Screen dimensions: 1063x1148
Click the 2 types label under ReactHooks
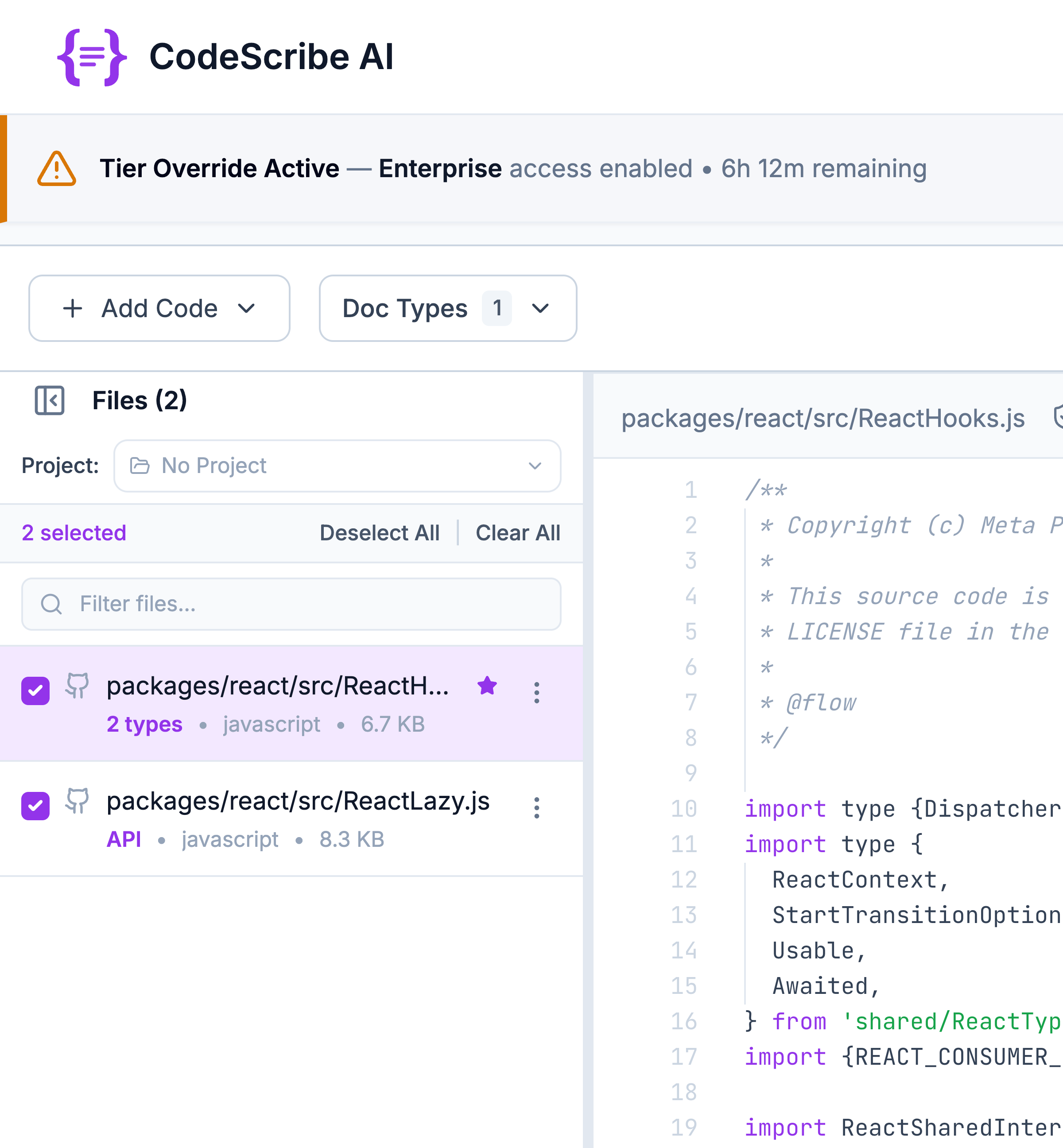click(x=144, y=724)
